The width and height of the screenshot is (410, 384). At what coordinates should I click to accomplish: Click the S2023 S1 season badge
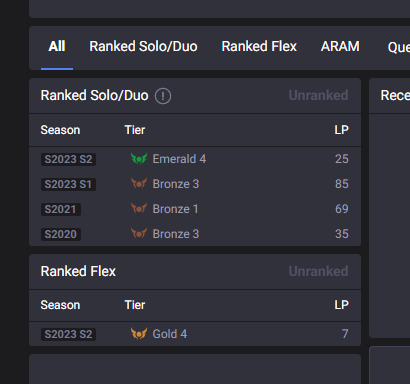click(x=68, y=184)
